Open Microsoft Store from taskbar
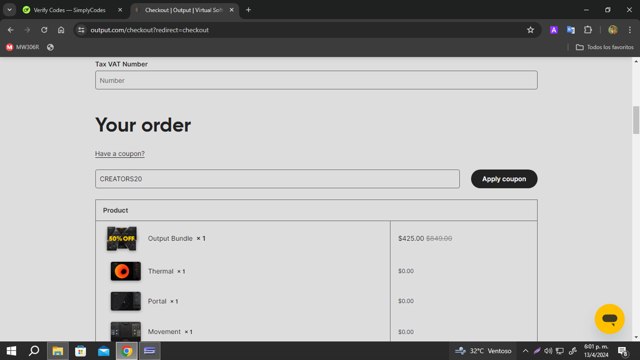640x360 pixels. pos(80,351)
